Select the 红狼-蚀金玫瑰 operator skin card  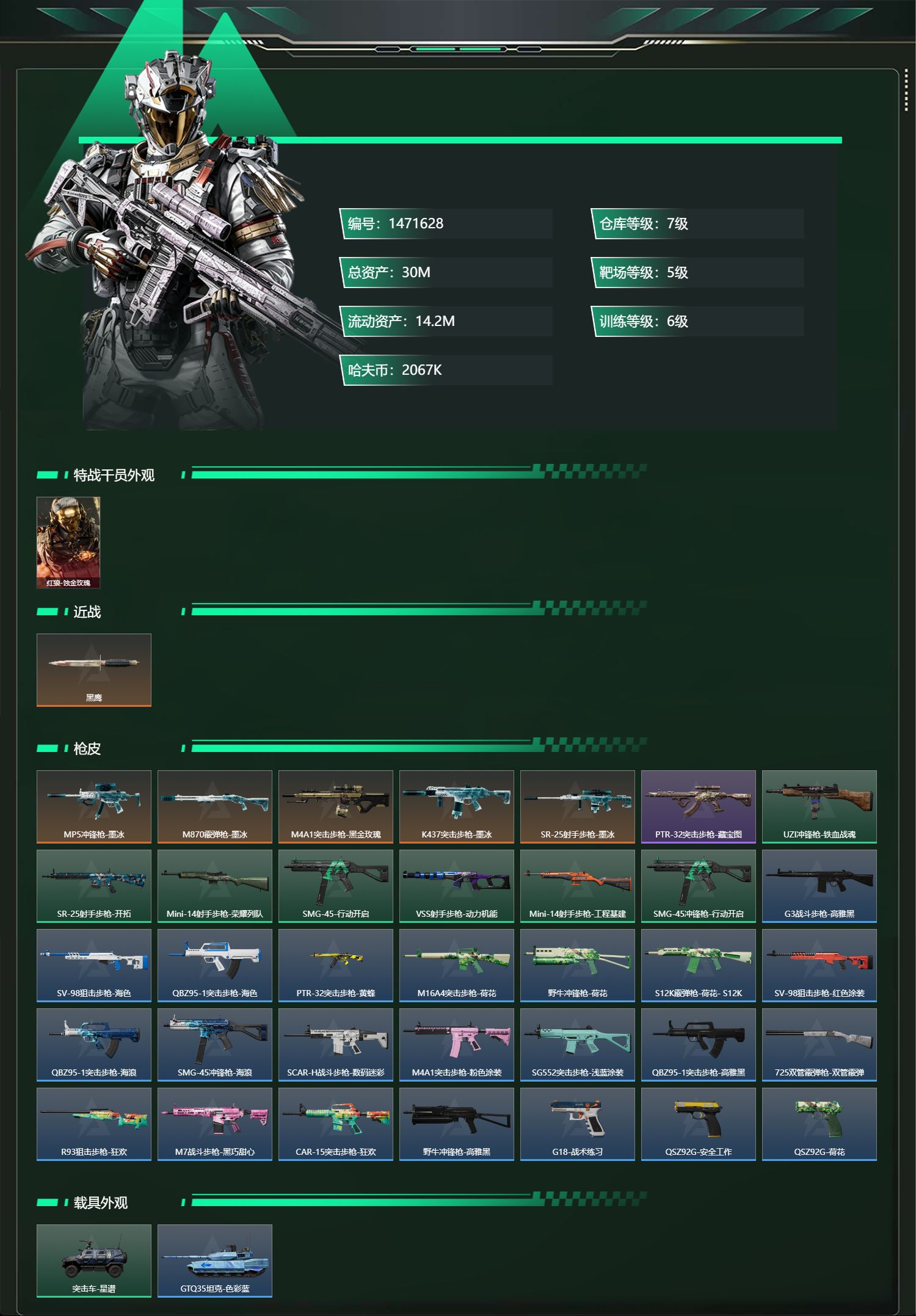click(68, 543)
